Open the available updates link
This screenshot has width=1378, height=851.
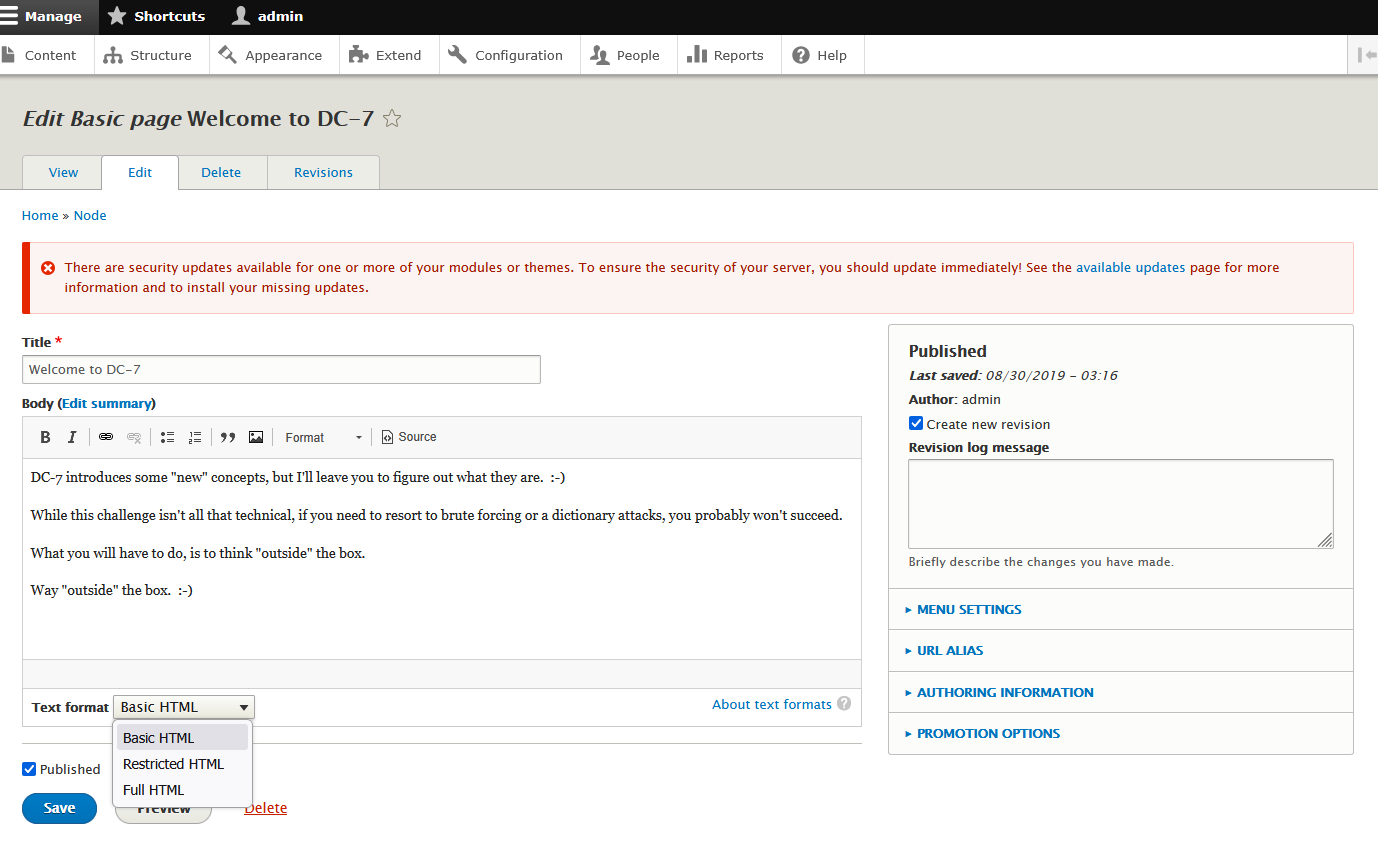click(1130, 267)
